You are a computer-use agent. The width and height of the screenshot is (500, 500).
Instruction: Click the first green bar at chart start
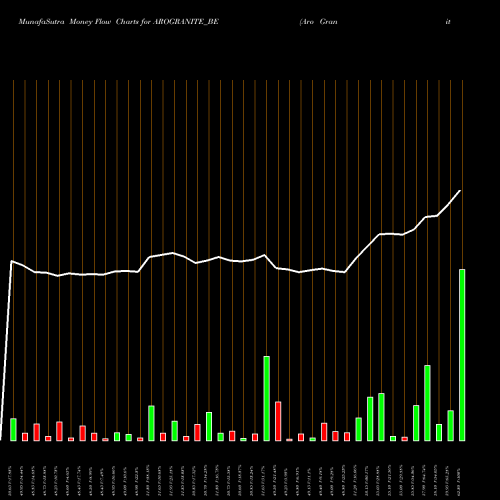14,430
